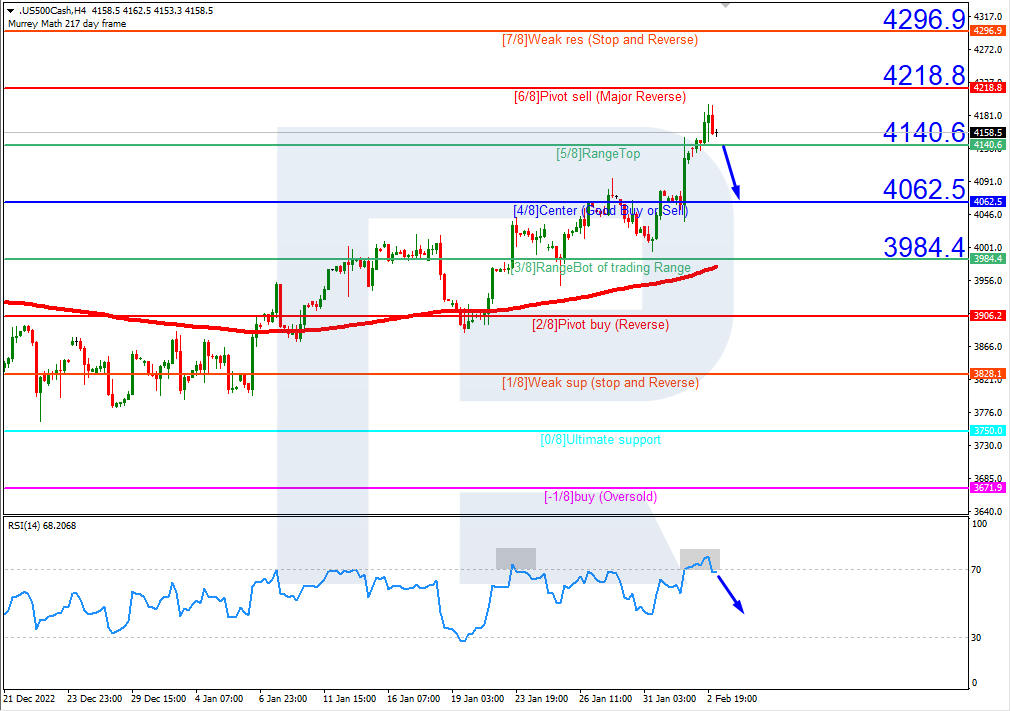Screen dimensions: 1011x711
Task: Click the cyan 3750.0 price tag on axis
Action: point(986,431)
